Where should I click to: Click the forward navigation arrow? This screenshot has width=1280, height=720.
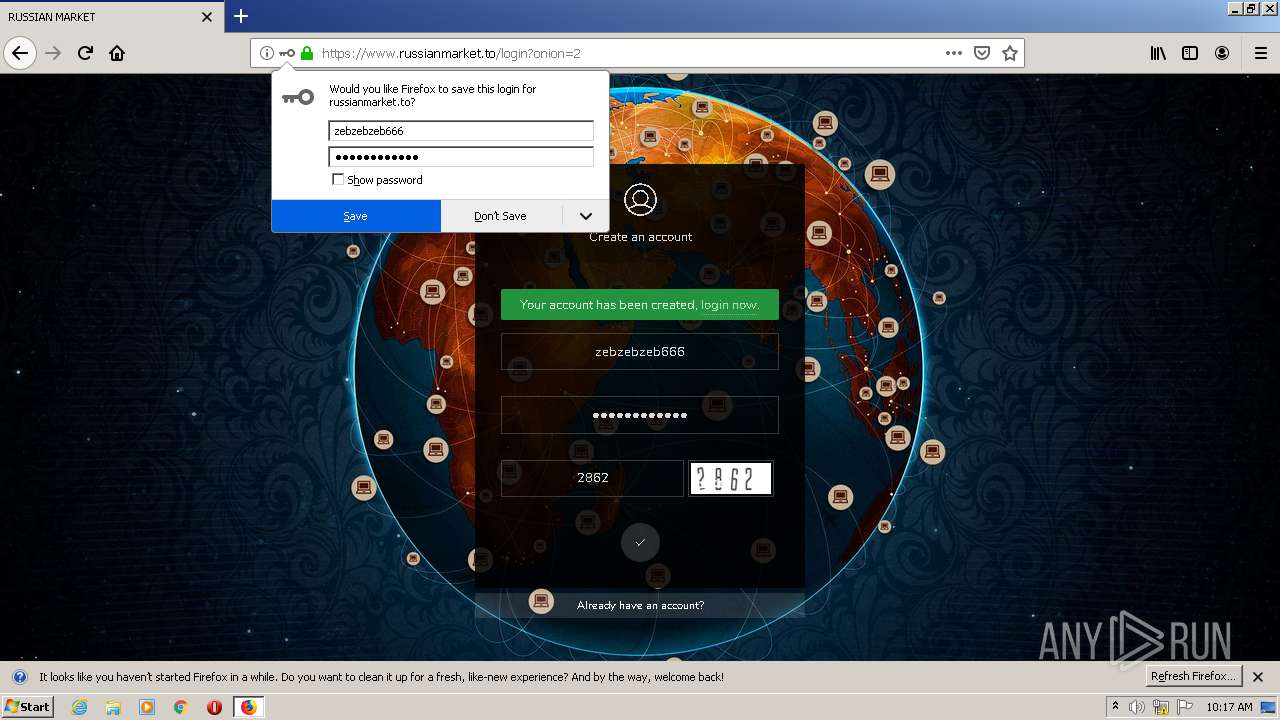53,53
